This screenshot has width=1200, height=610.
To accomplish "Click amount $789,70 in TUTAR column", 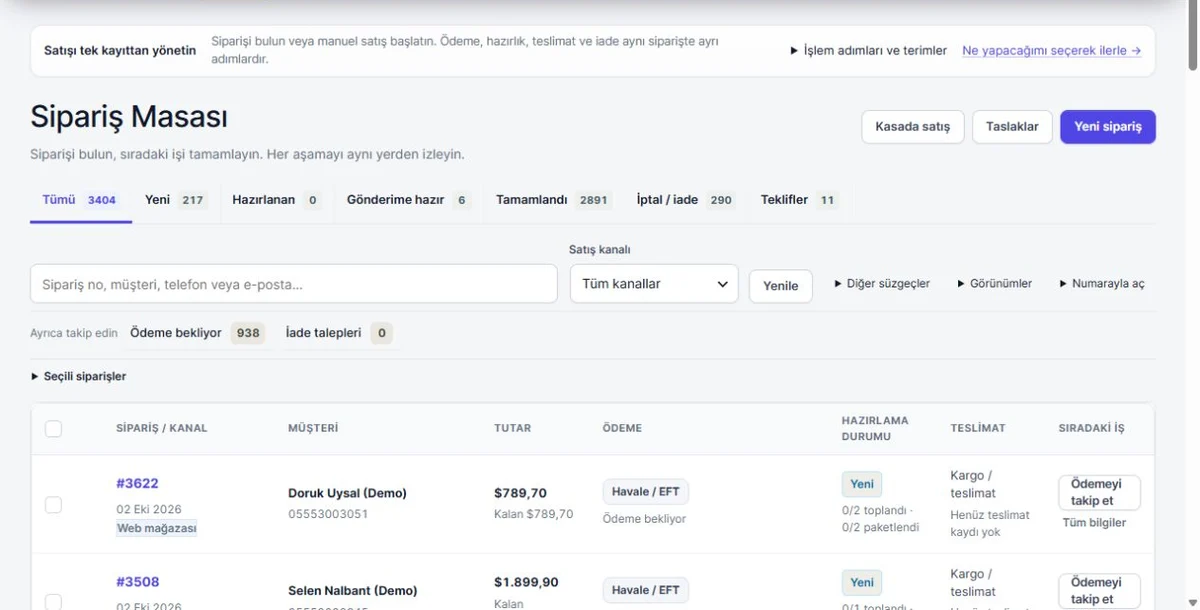I will click(520, 493).
